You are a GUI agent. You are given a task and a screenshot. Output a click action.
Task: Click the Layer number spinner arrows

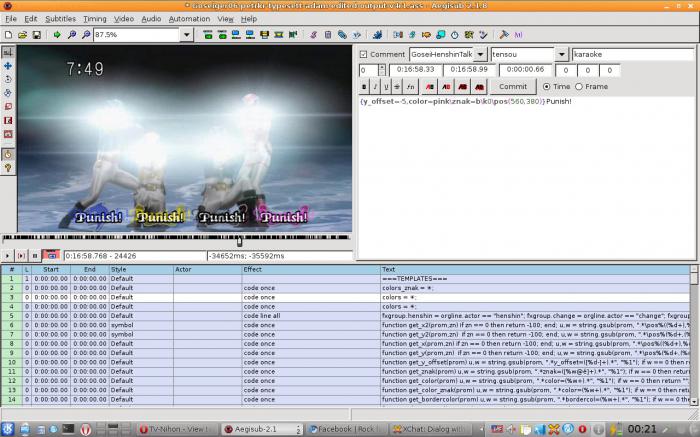click(382, 70)
